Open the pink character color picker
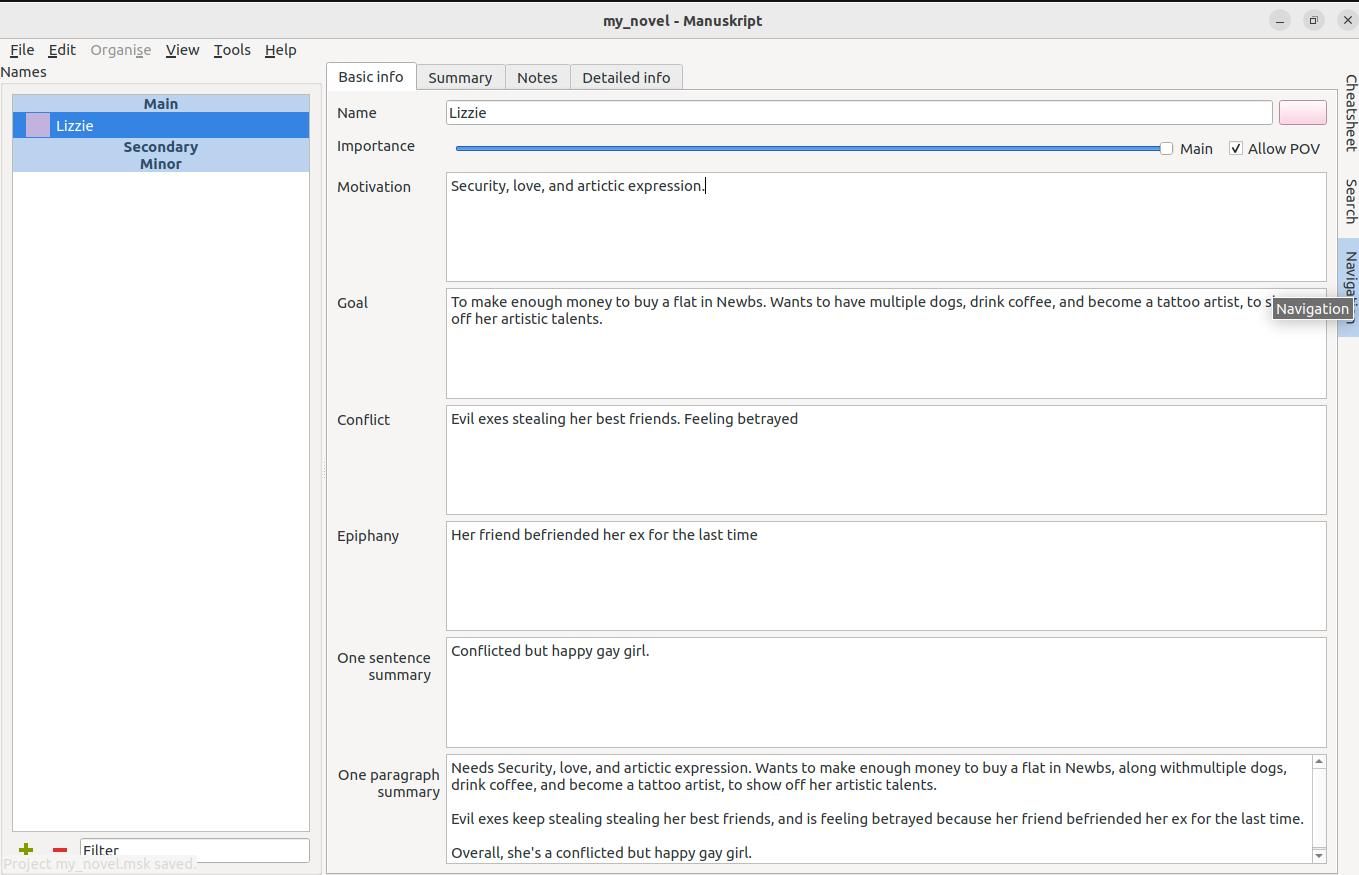The image size is (1359, 875). click(x=1302, y=113)
